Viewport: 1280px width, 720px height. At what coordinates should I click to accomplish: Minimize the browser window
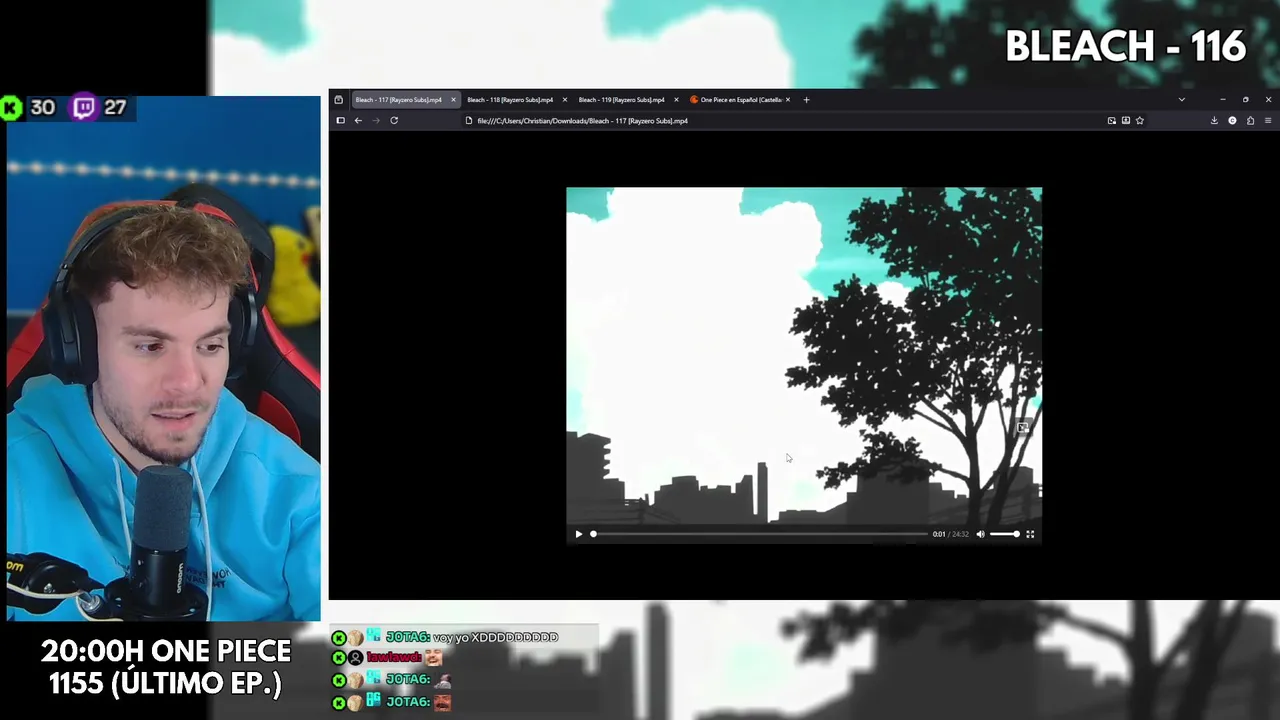tap(1222, 100)
